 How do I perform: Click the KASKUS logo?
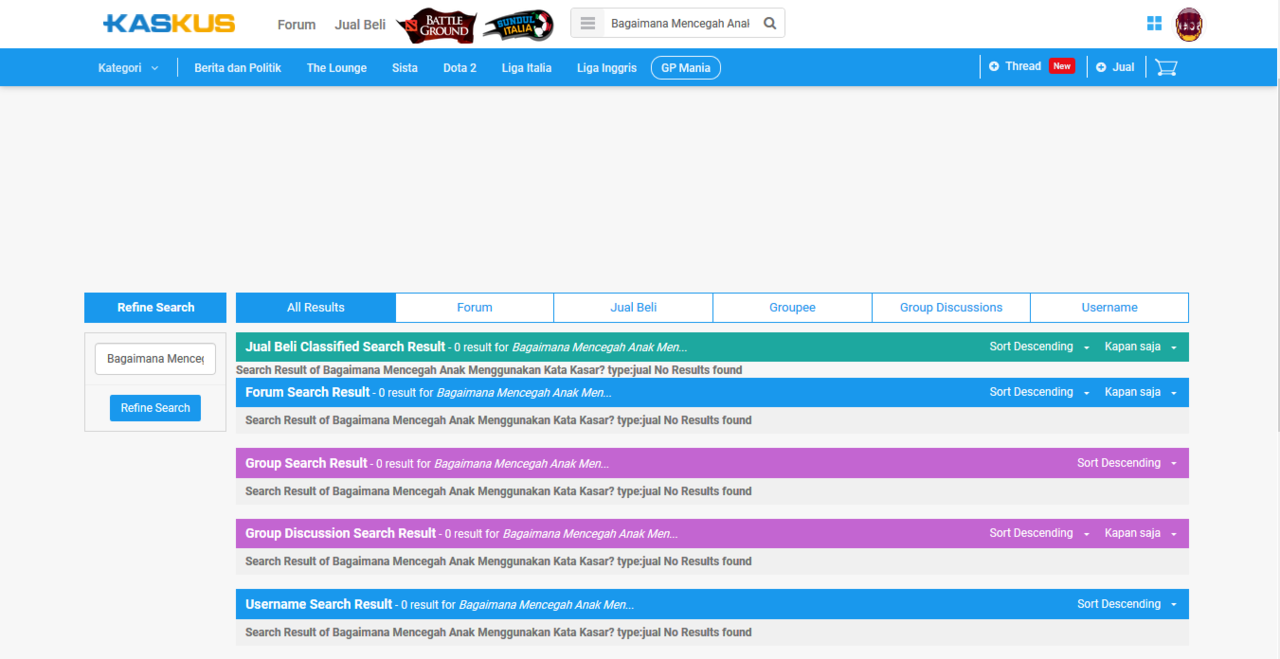(169, 23)
